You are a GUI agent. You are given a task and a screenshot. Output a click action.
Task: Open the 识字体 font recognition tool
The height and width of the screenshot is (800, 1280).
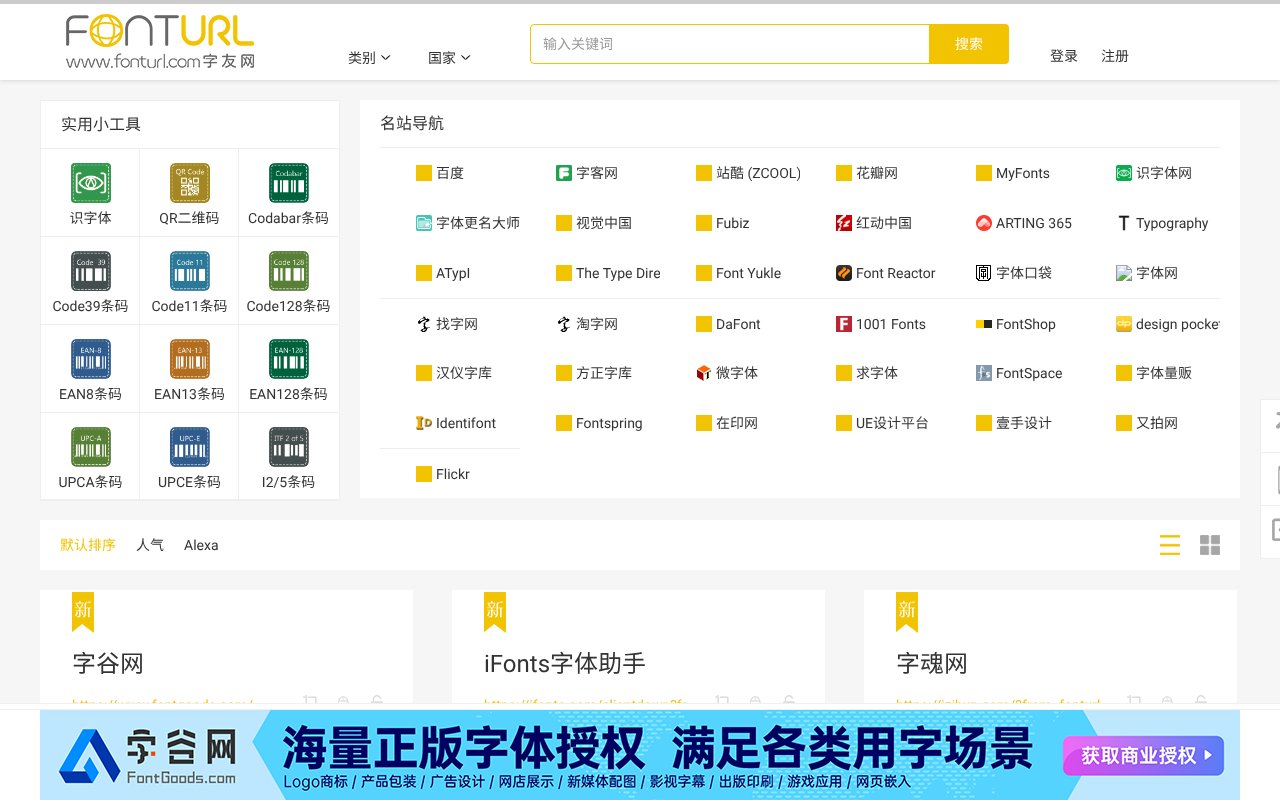pos(90,192)
